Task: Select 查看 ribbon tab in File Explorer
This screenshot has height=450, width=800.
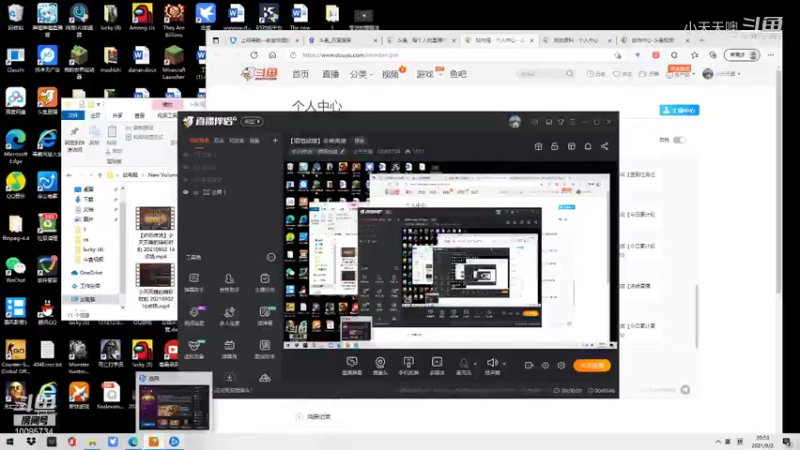Action: (x=139, y=115)
